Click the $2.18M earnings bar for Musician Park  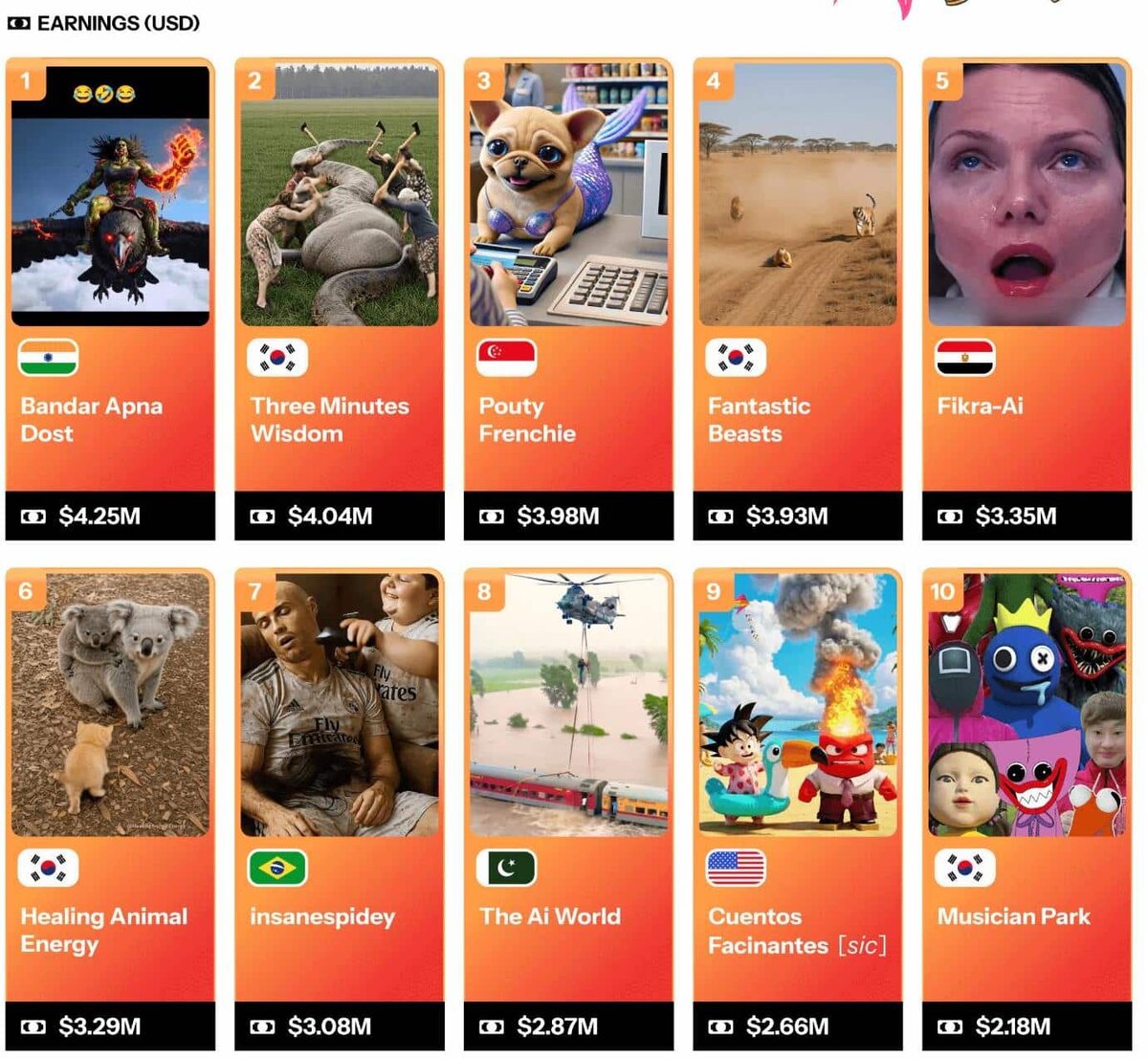pos(1027,1026)
